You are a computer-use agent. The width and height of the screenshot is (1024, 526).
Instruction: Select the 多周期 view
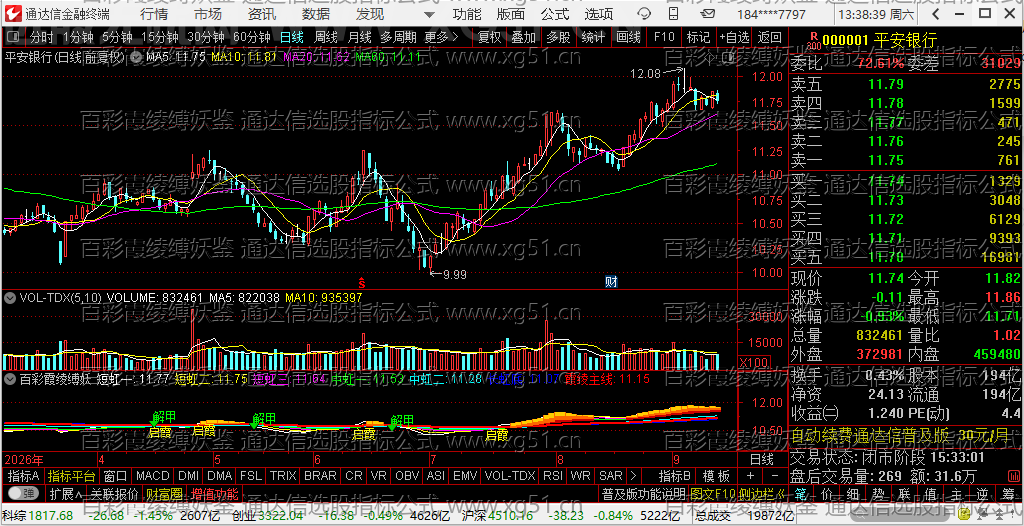coord(399,37)
